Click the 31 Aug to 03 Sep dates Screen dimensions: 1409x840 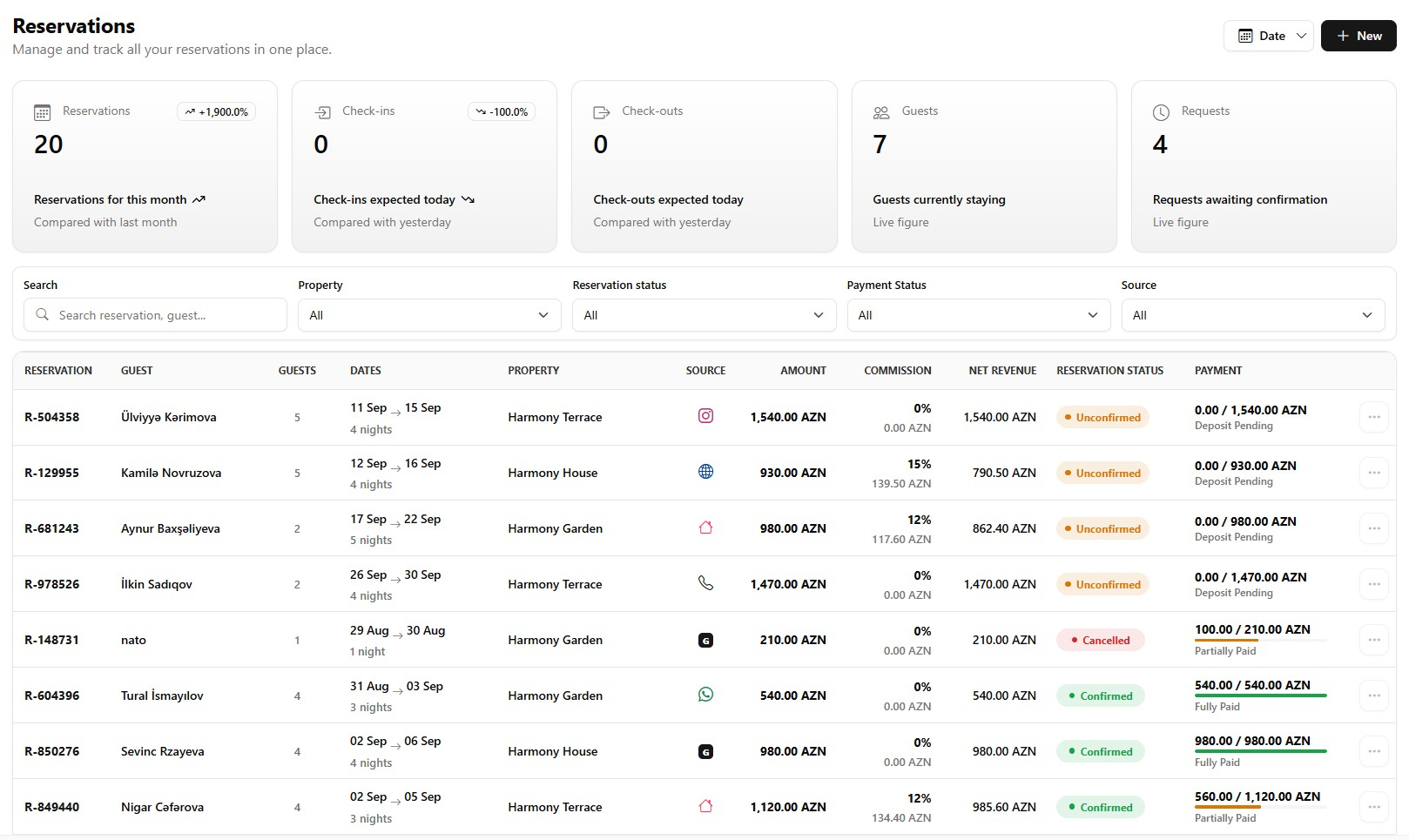[x=396, y=686]
